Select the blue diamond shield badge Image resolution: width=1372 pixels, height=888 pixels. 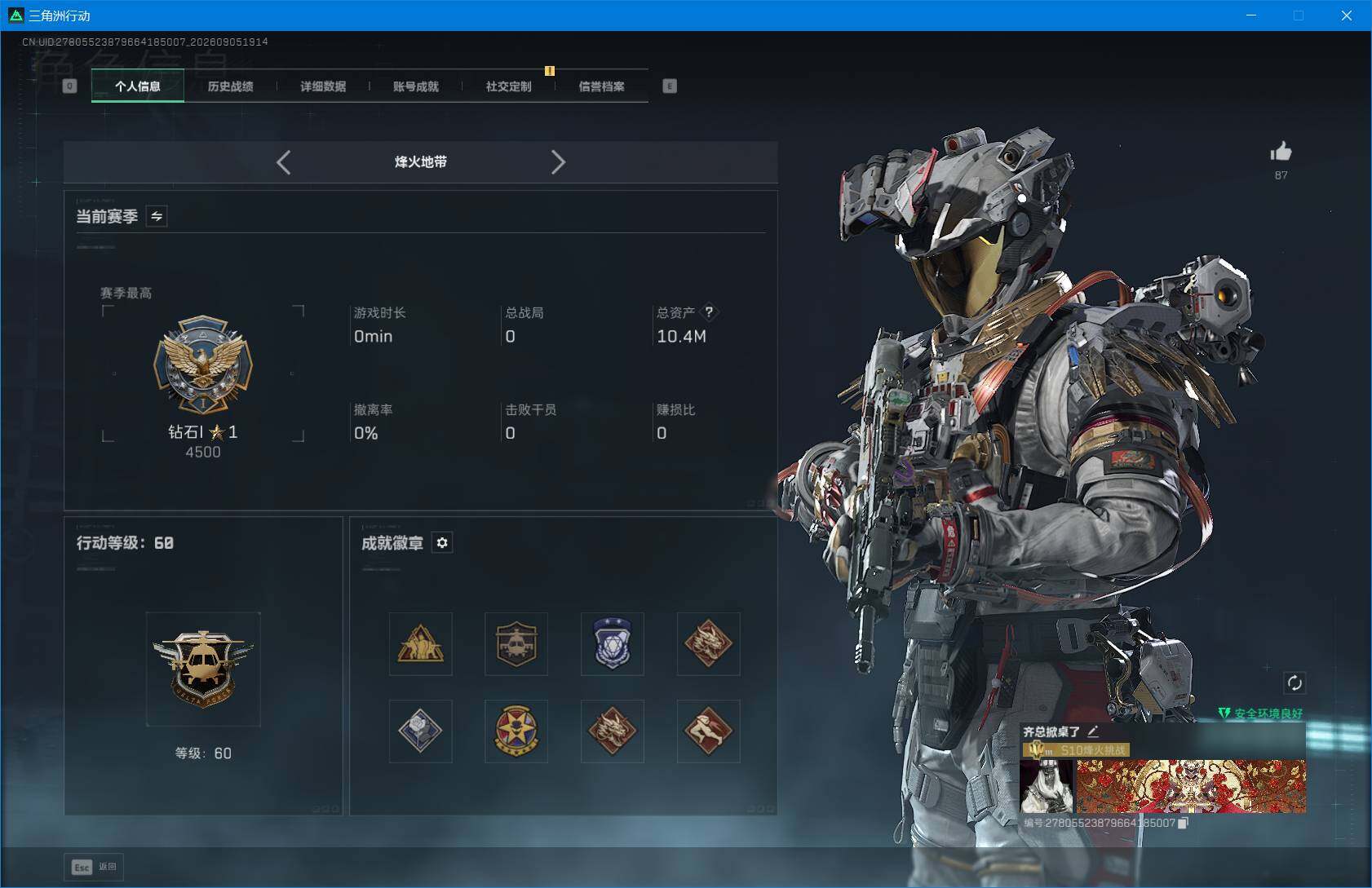pos(613,644)
